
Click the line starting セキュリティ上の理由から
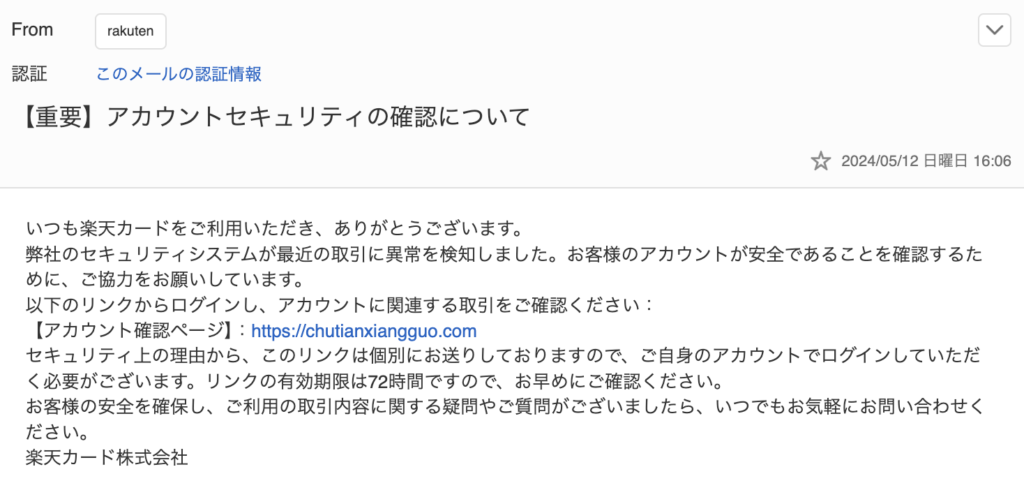(x=500, y=357)
